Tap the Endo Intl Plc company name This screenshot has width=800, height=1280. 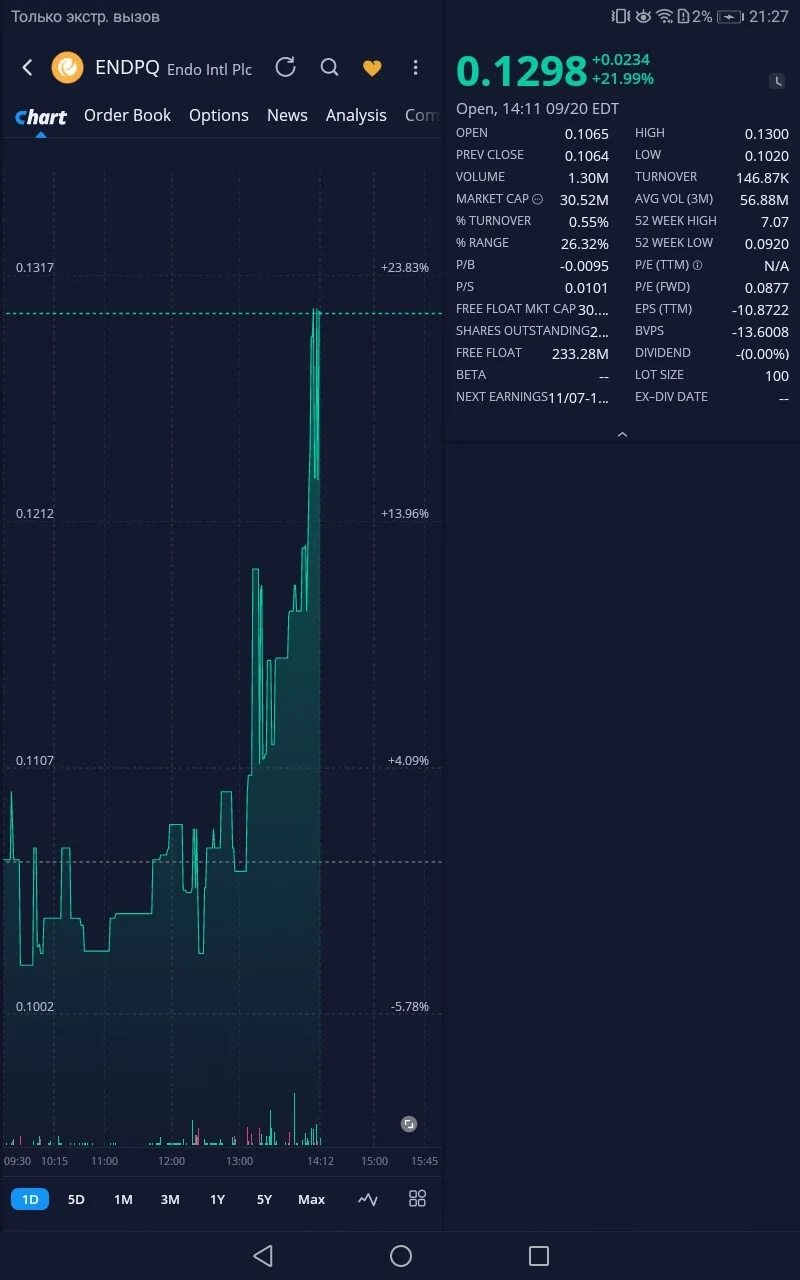tap(209, 69)
